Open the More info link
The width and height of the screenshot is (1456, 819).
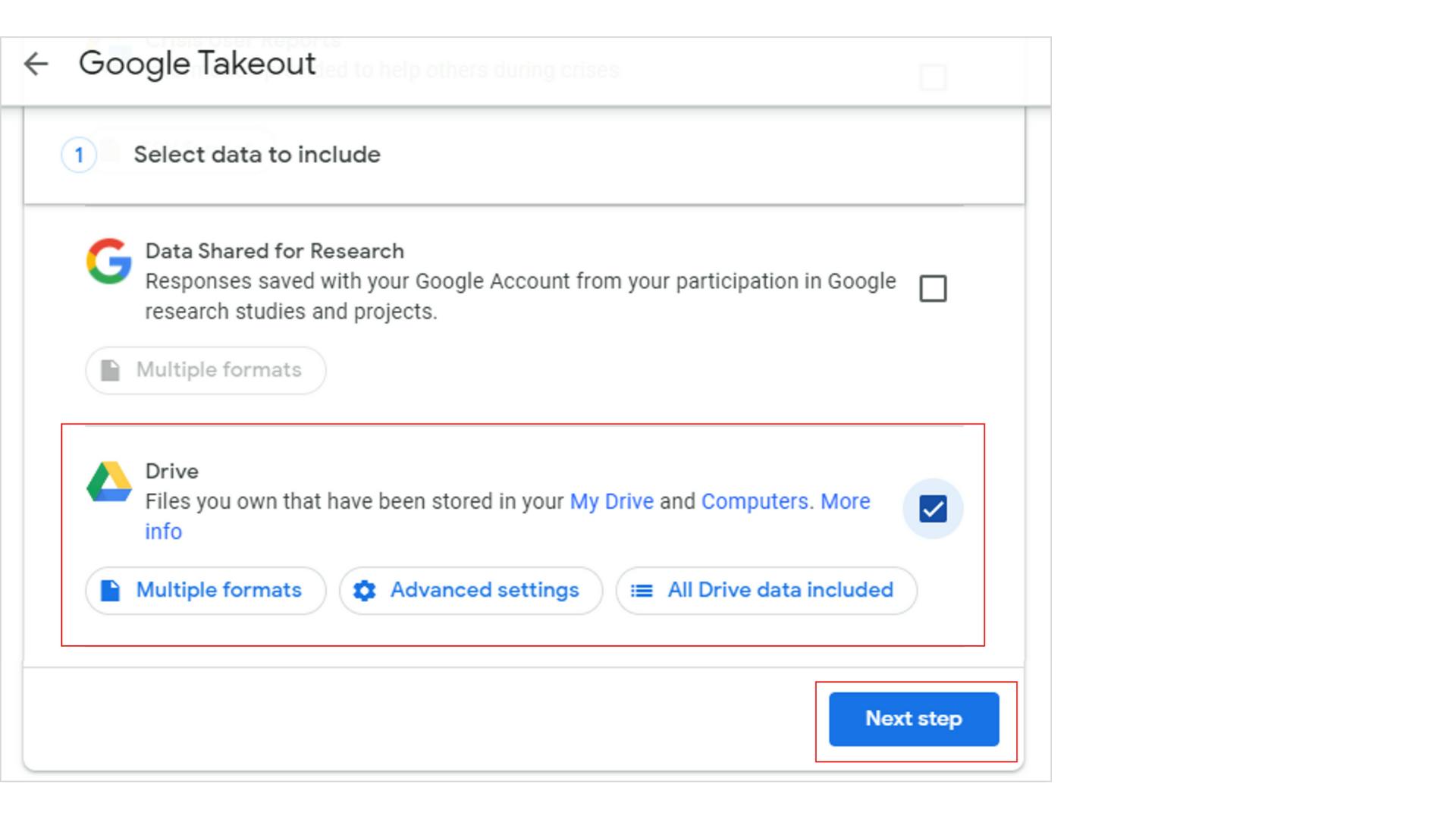844,501
